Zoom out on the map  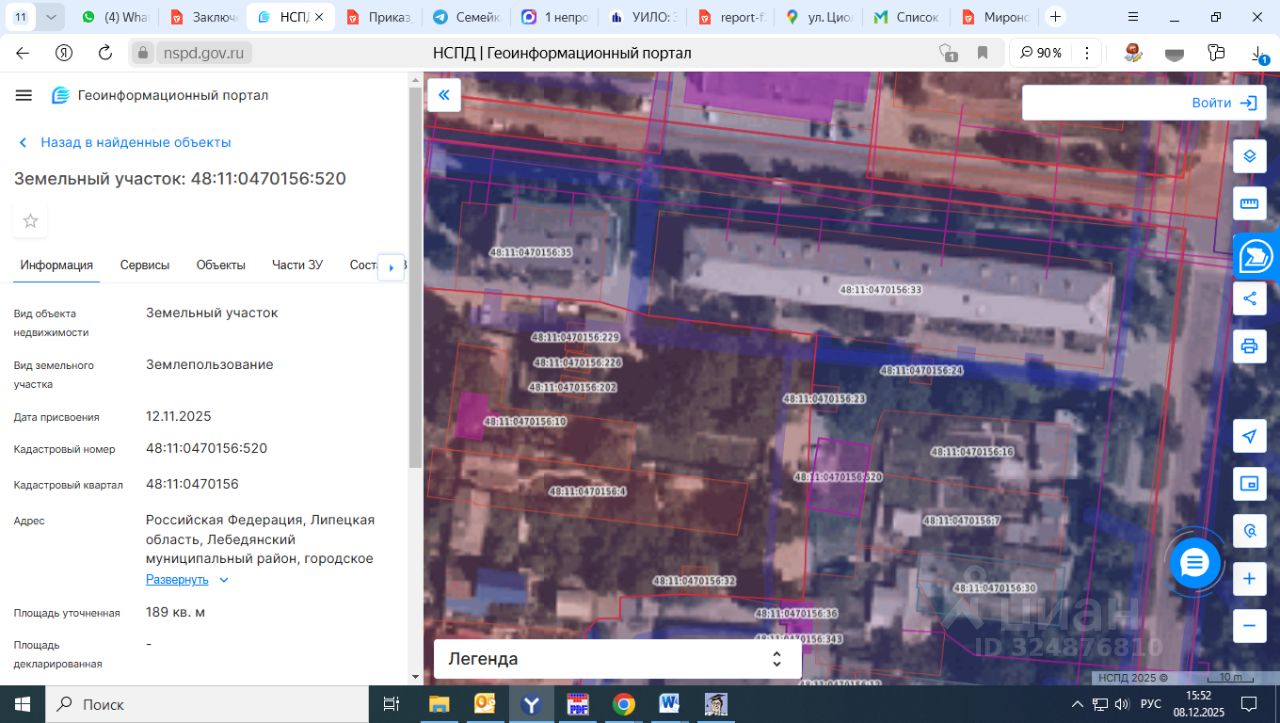1249,626
